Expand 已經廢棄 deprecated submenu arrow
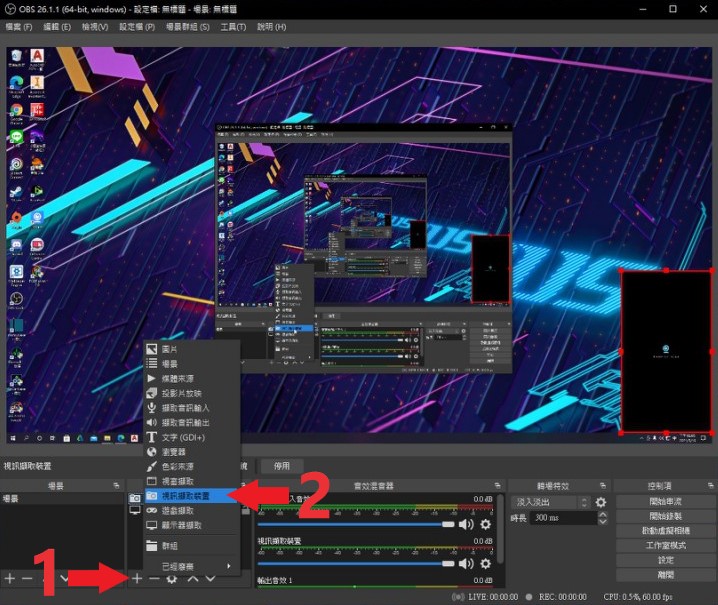The height and width of the screenshot is (605, 718). 228,566
